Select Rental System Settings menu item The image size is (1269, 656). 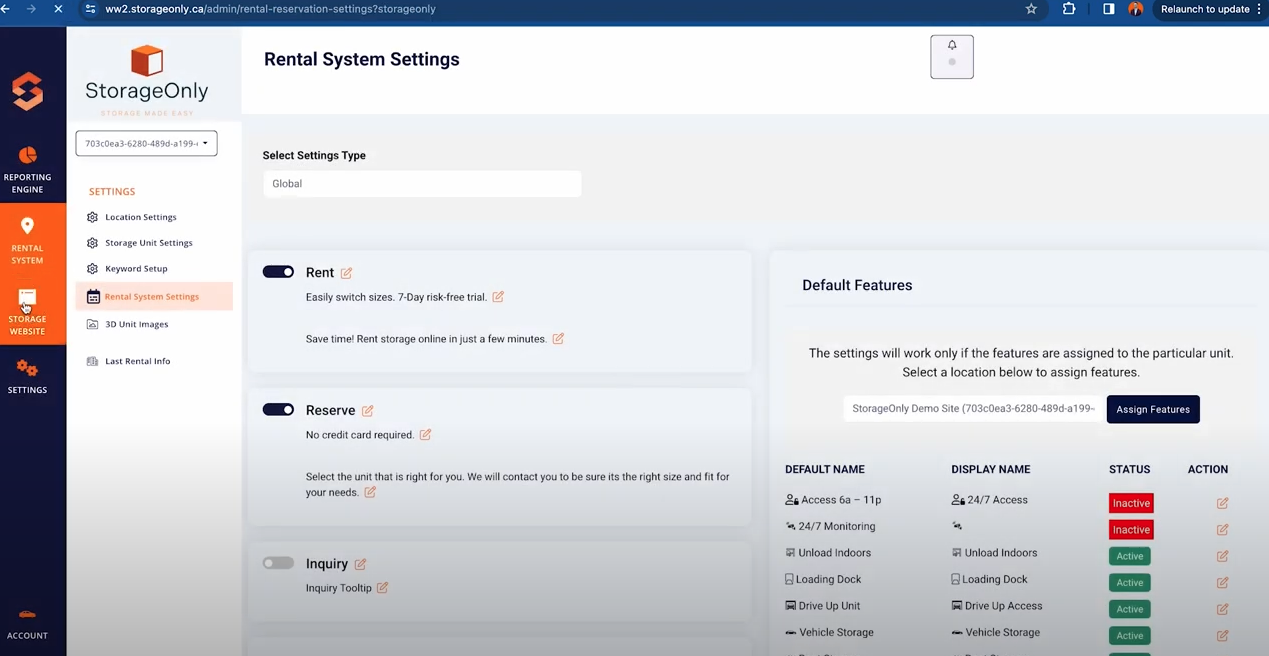point(154,296)
